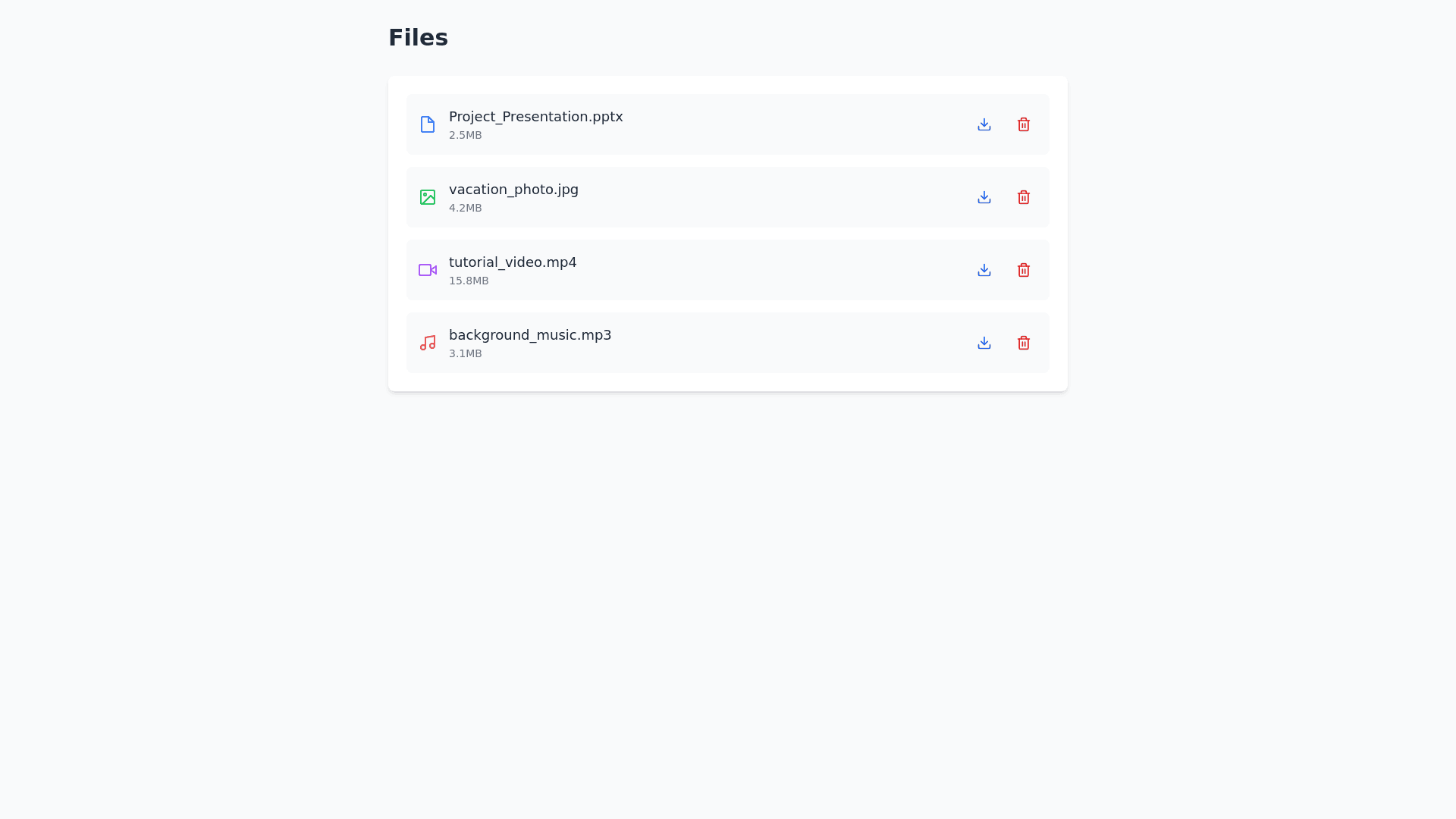Screen dimensions: 1456x819
Task: Select the background_music.mp3 filename
Action: click(530, 335)
